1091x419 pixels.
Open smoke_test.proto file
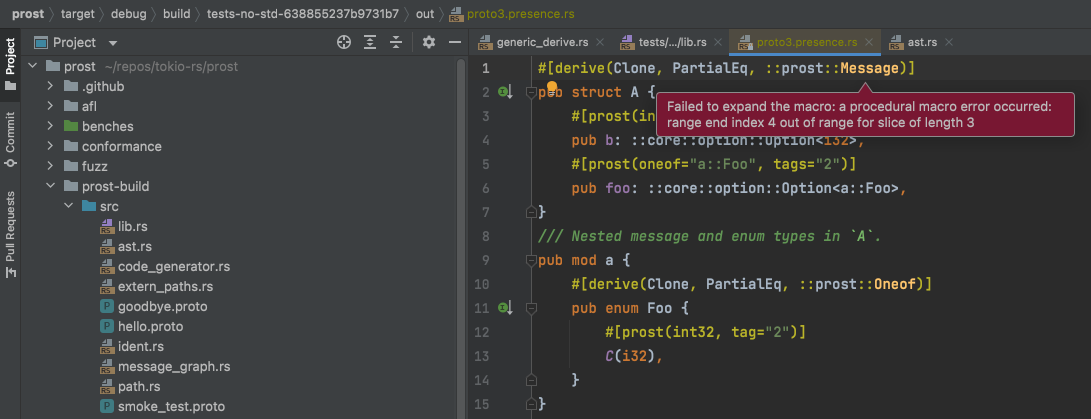coord(171,406)
